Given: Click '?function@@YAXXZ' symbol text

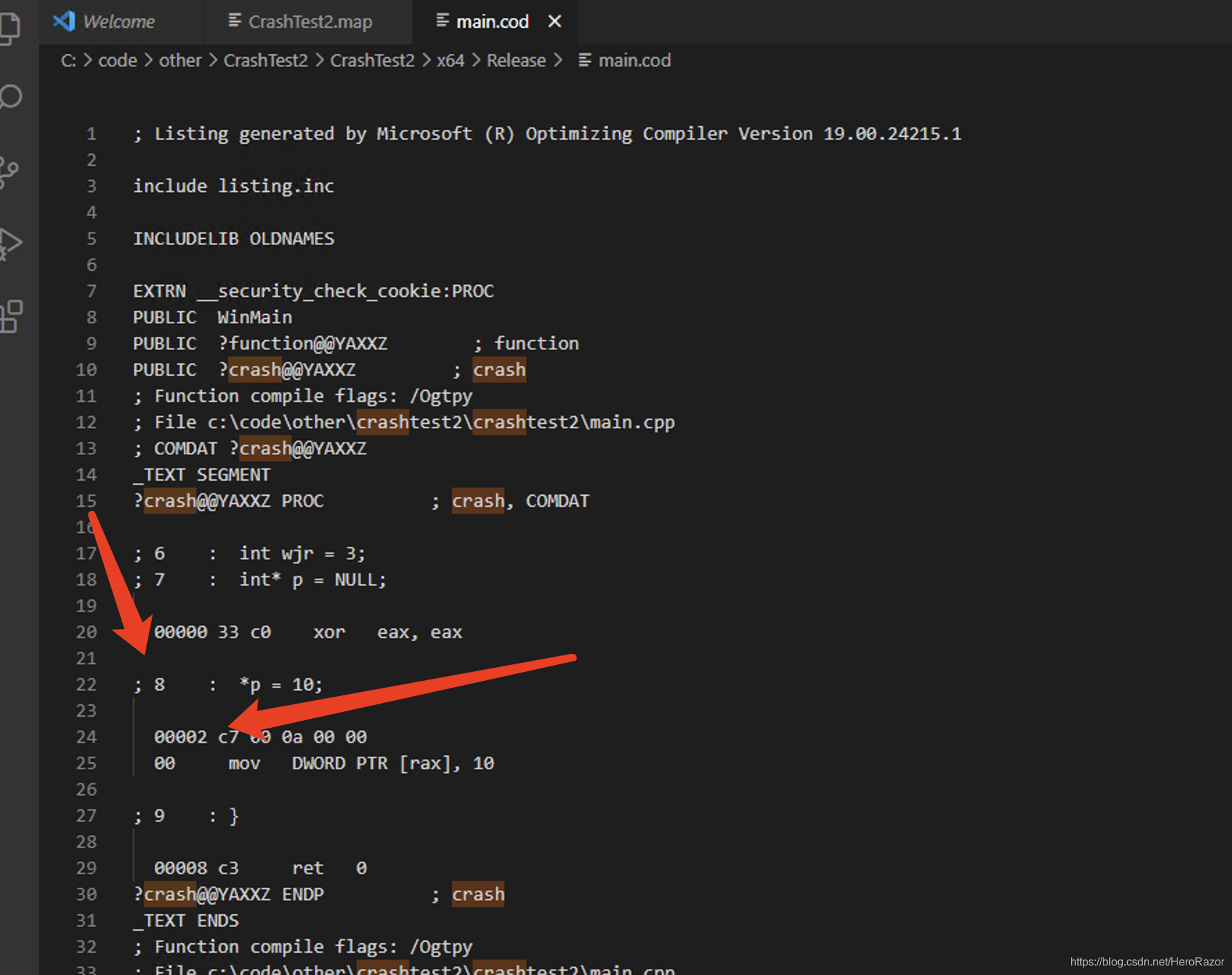Looking at the screenshot, I should click(302, 344).
